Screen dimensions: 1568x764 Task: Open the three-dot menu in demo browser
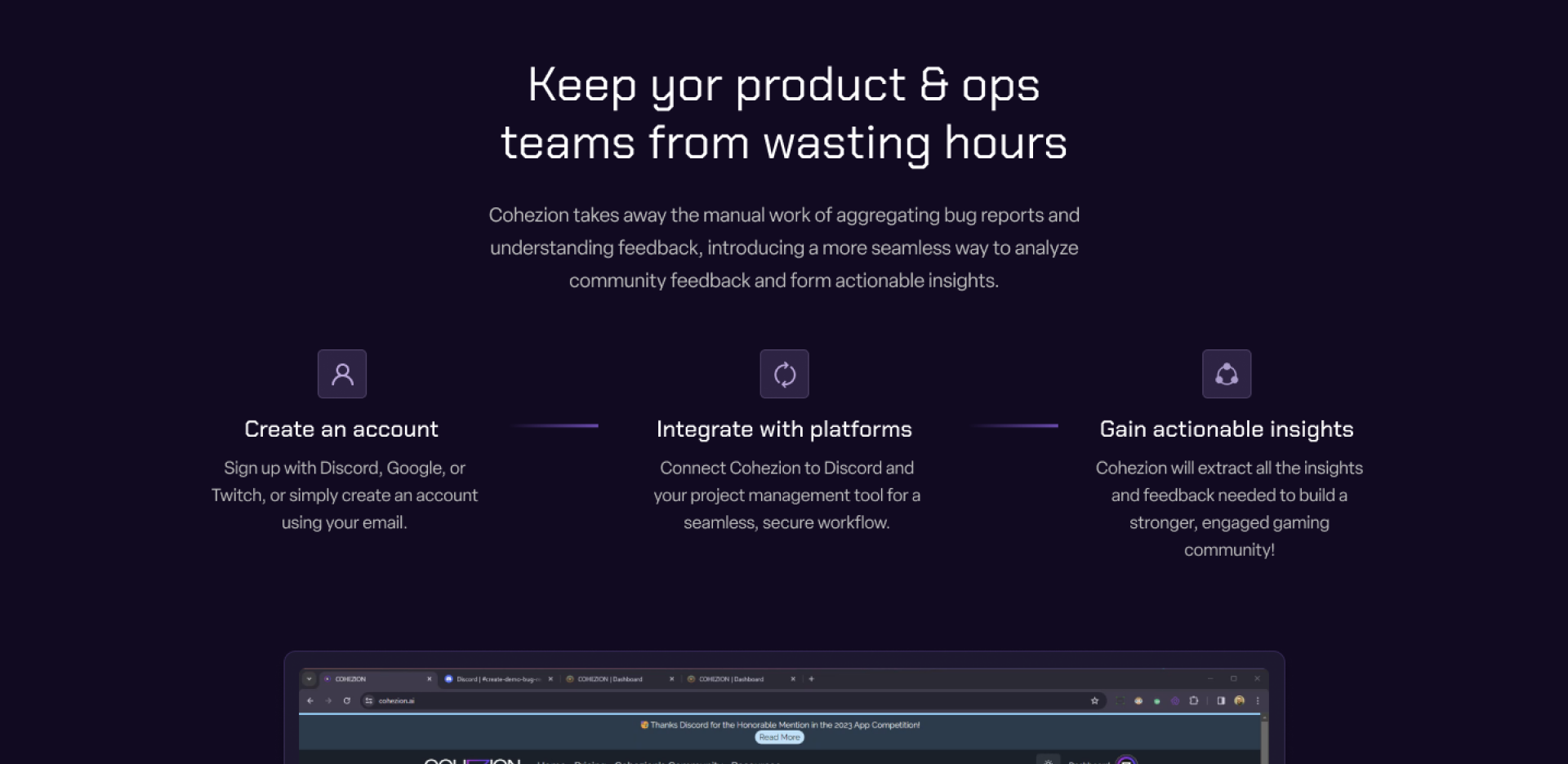click(x=1258, y=700)
